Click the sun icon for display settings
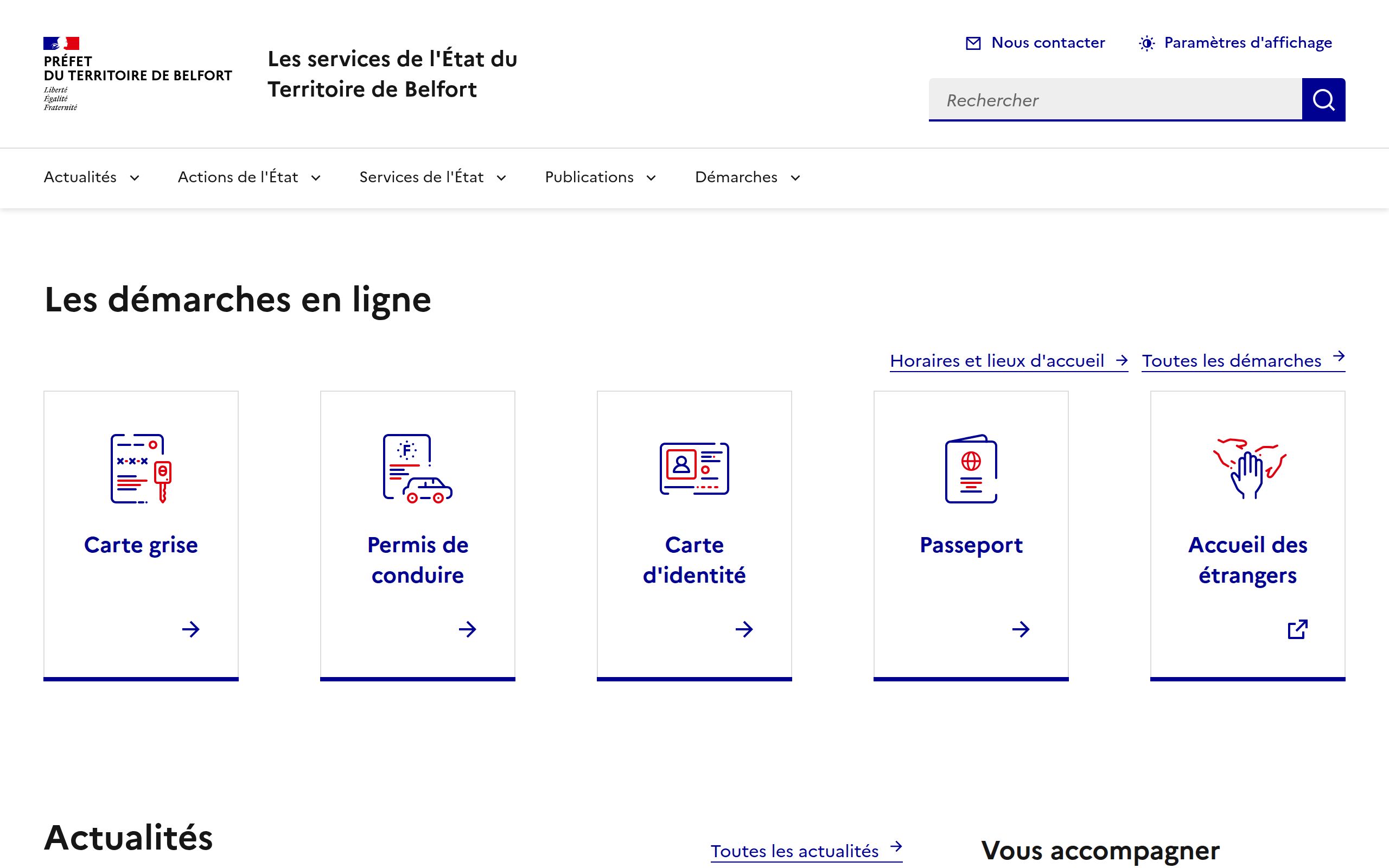Viewport: 1389px width, 868px height. tap(1147, 43)
